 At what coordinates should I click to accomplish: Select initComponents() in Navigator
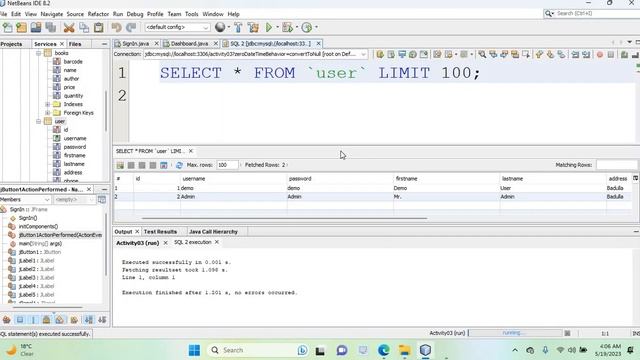point(38,227)
